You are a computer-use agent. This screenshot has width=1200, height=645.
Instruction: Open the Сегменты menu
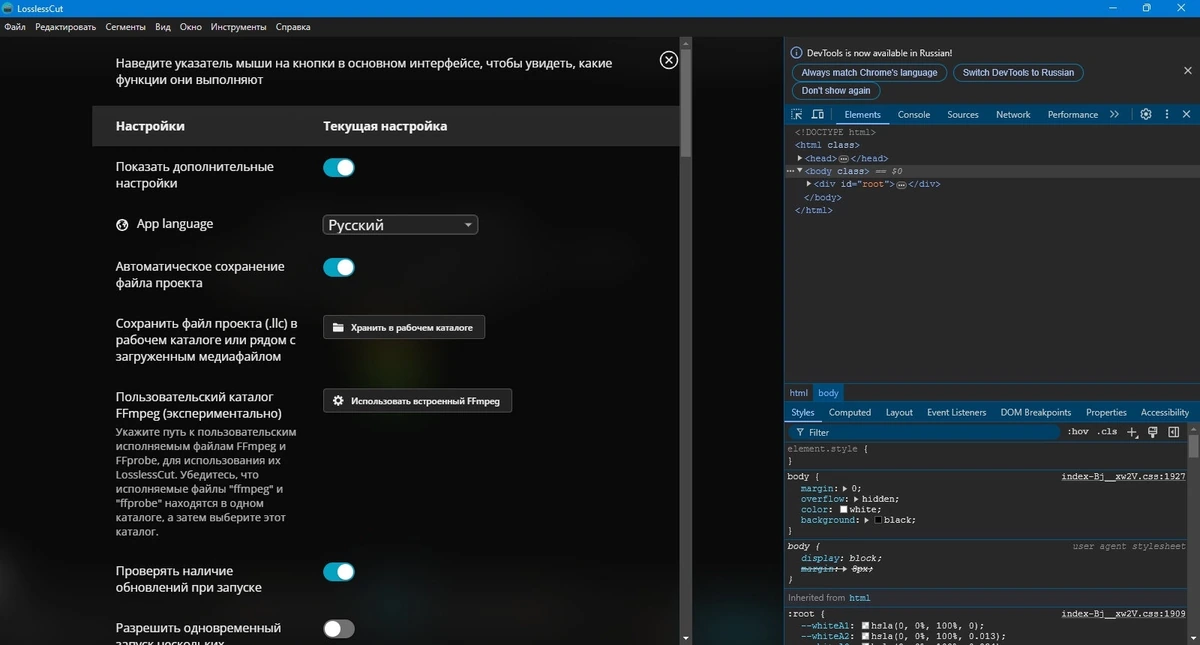pos(125,27)
